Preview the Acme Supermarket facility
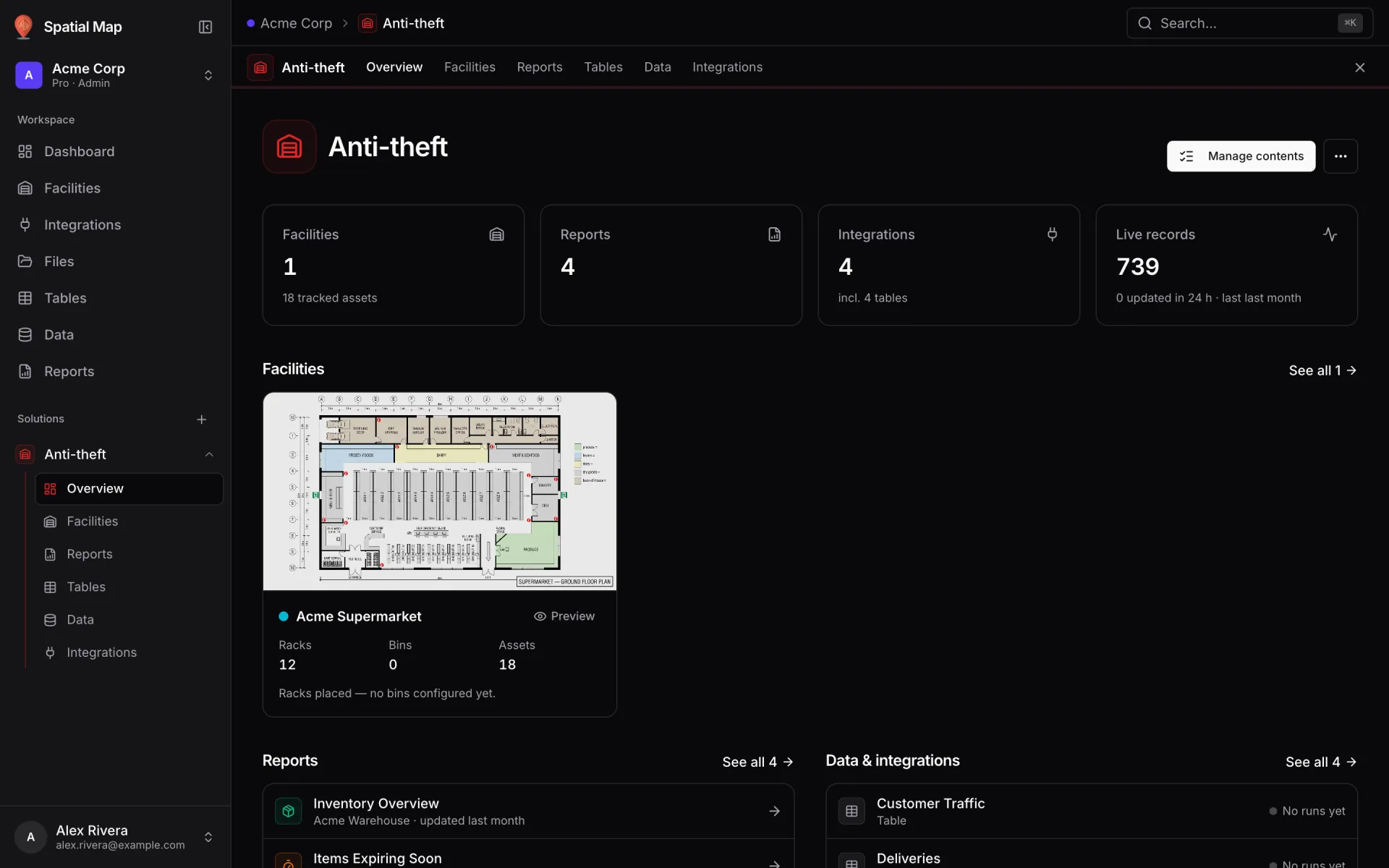The image size is (1389, 868). (564, 616)
